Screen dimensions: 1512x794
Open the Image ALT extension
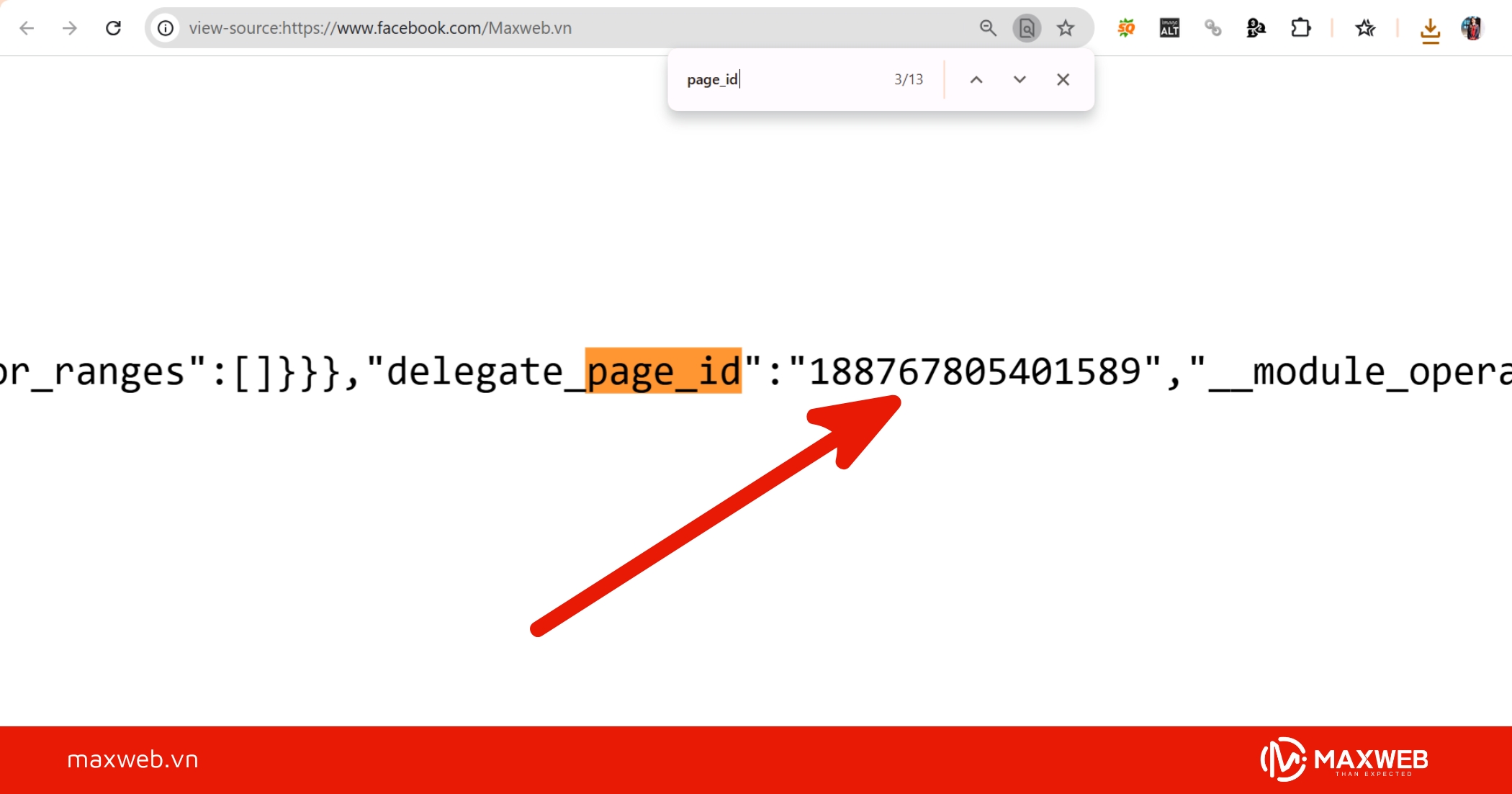coord(1169,28)
